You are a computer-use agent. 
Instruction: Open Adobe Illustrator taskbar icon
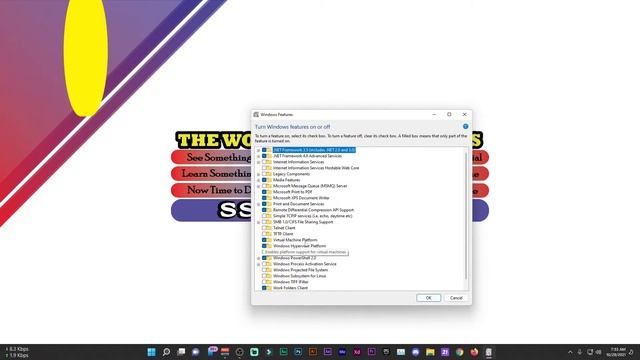(x=313, y=352)
